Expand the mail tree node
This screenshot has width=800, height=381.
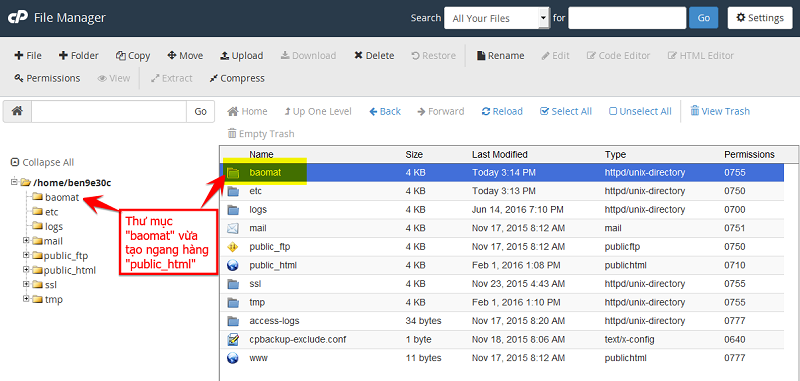tap(26, 240)
